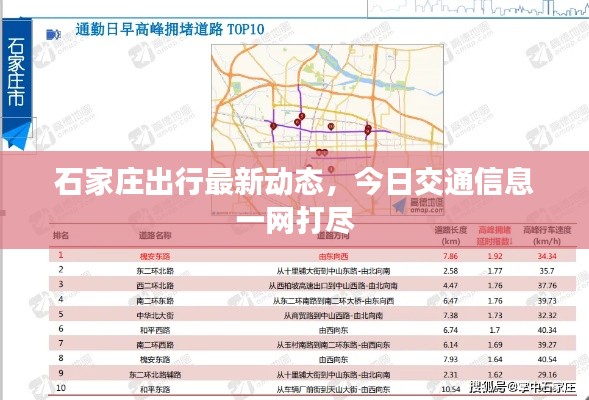Screen dimensions: 589x400
Task: Click the speed value 32.32
Action: tap(547, 315)
